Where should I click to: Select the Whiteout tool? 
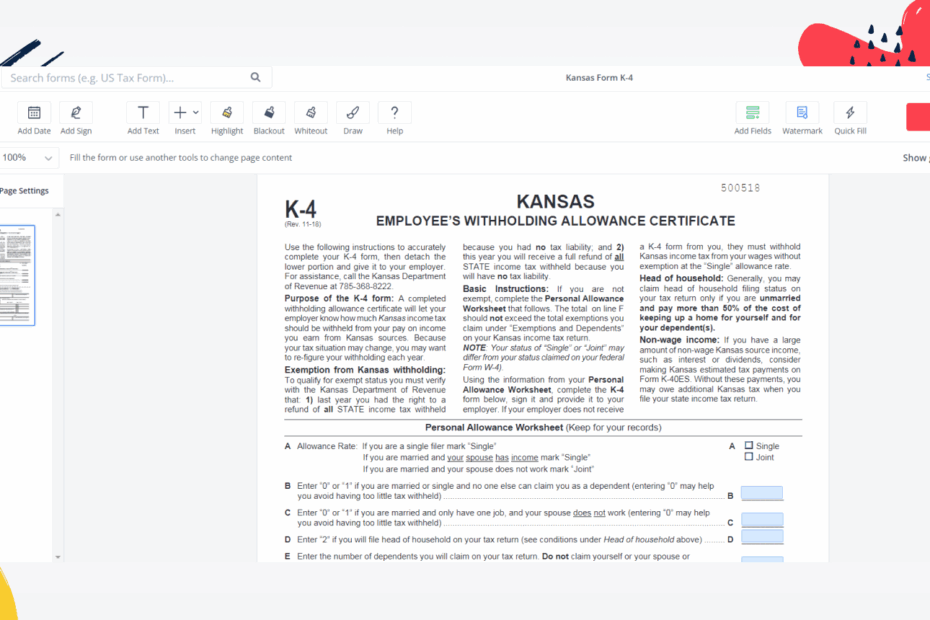pos(311,117)
